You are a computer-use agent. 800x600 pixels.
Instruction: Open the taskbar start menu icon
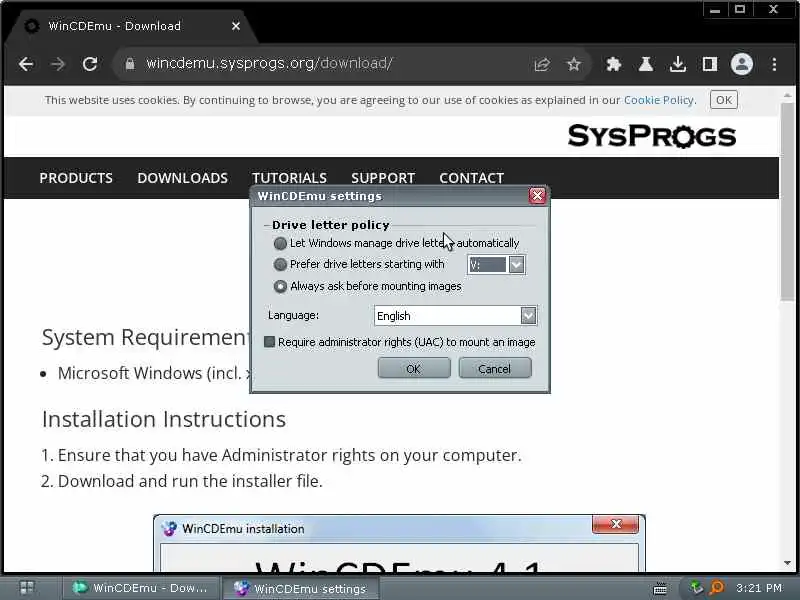click(27, 588)
